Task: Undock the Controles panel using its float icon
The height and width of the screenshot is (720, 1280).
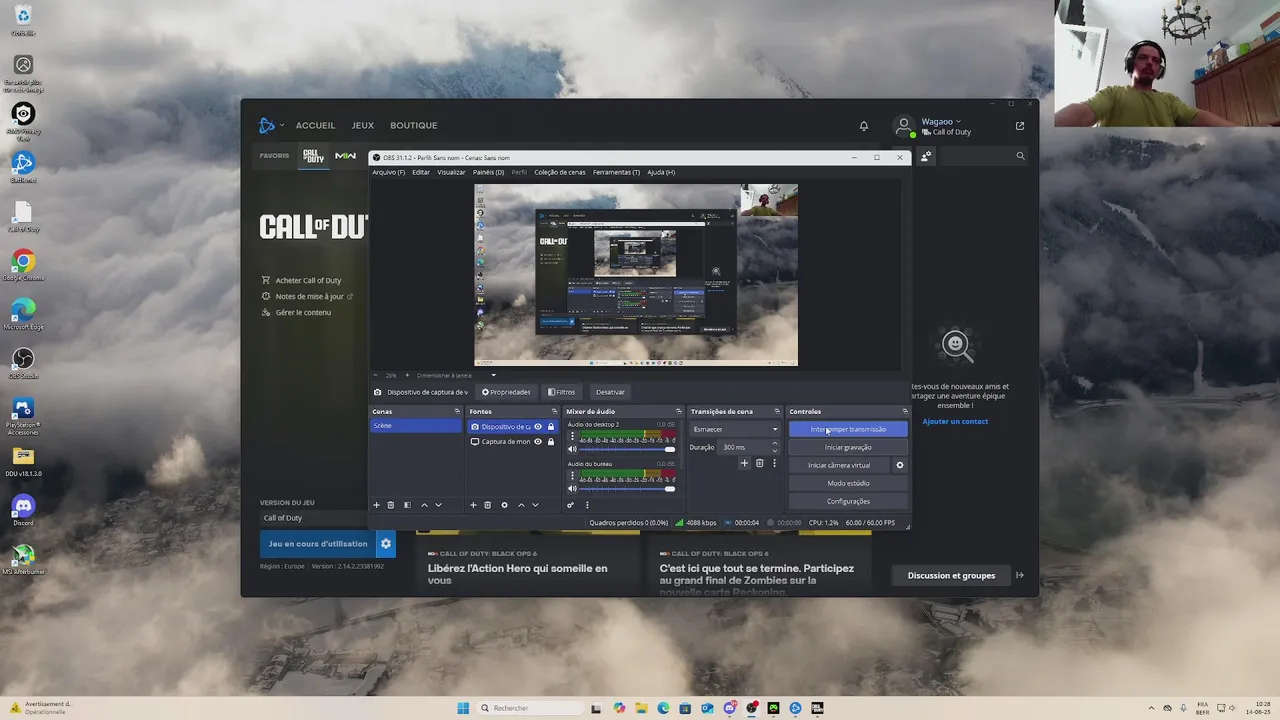Action: [905, 412]
